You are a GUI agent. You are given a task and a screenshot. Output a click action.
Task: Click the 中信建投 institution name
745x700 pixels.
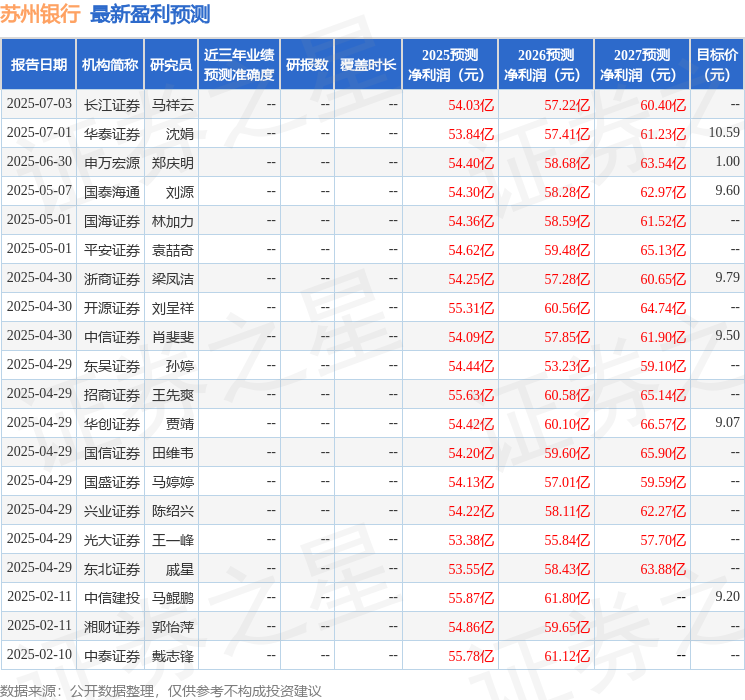[111, 597]
